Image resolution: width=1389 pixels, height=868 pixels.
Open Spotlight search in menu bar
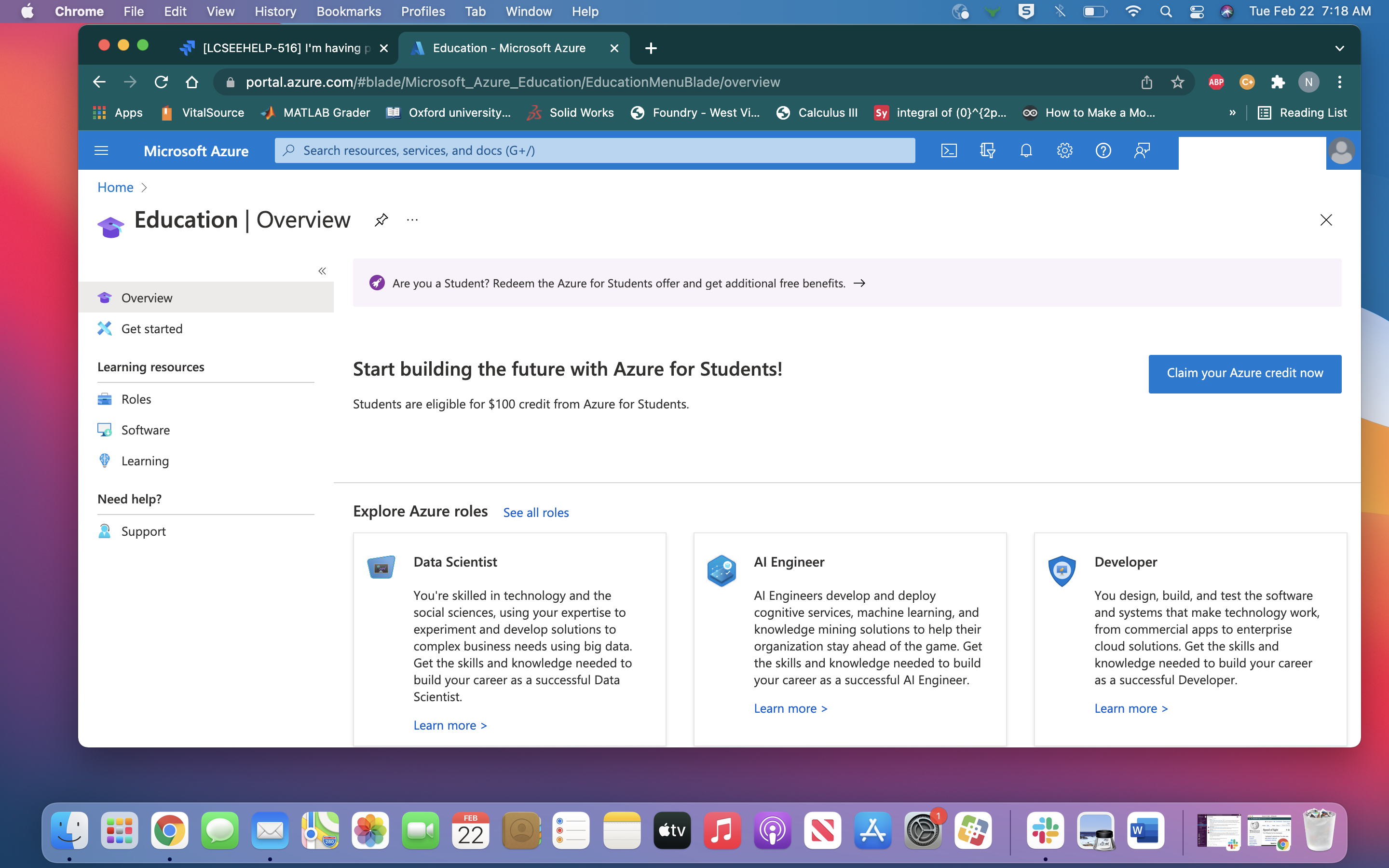click(1165, 12)
